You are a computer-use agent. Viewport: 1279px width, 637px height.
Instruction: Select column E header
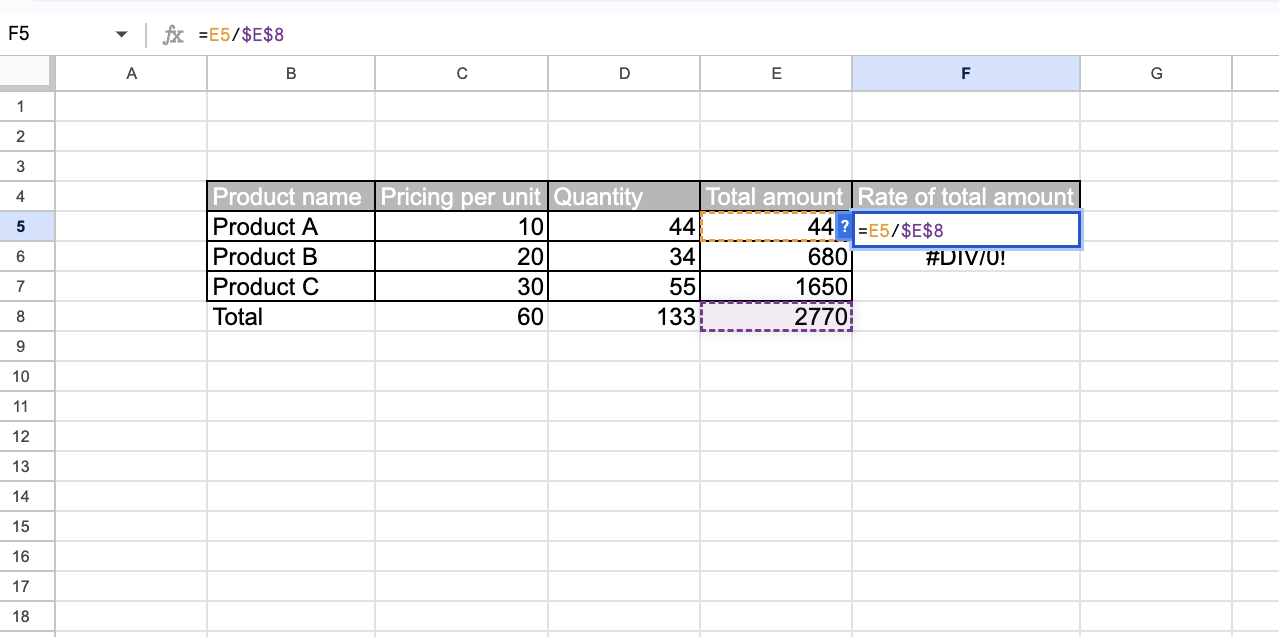coord(776,73)
